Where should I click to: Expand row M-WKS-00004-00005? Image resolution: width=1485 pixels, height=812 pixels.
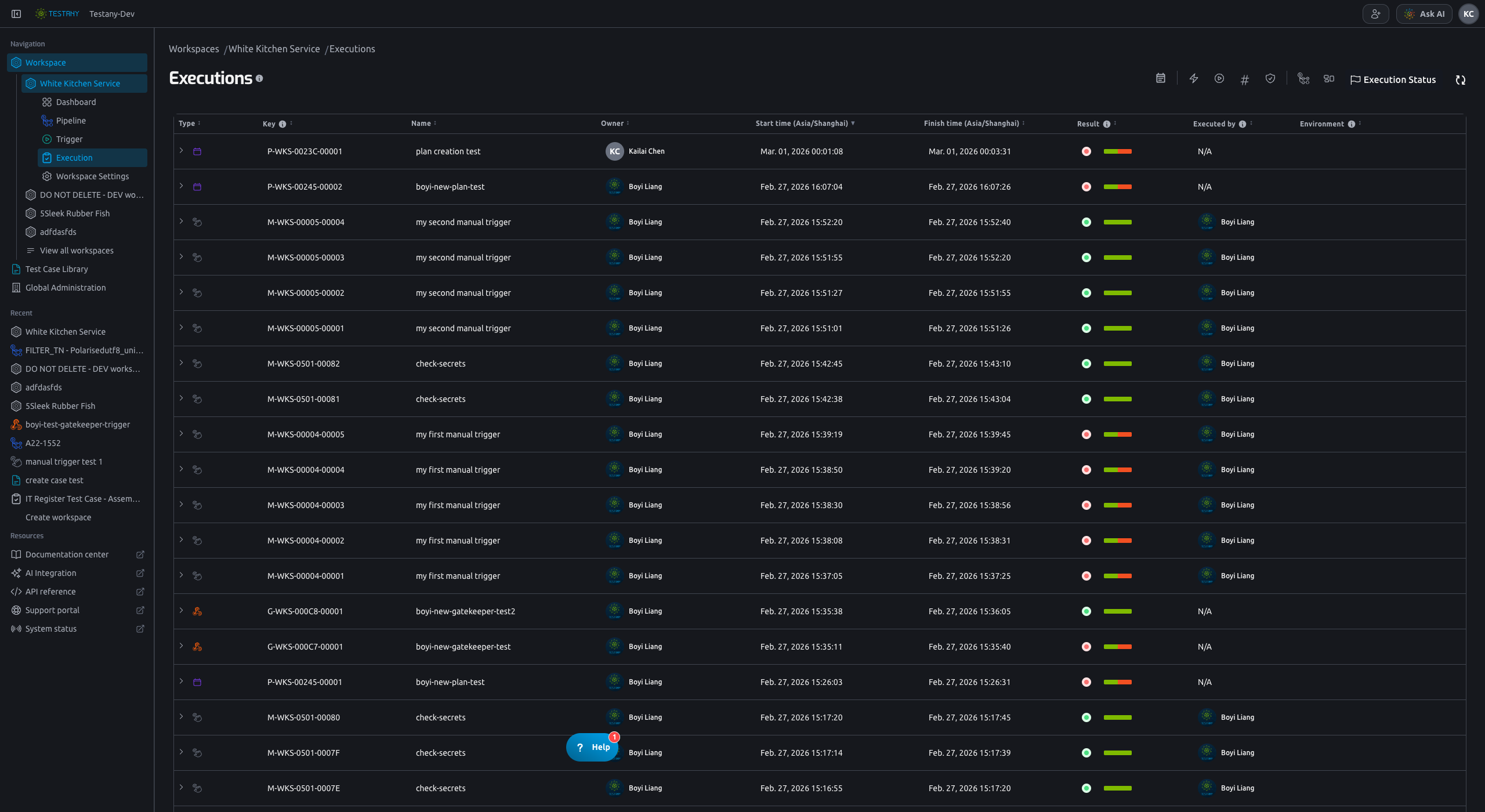pos(181,434)
